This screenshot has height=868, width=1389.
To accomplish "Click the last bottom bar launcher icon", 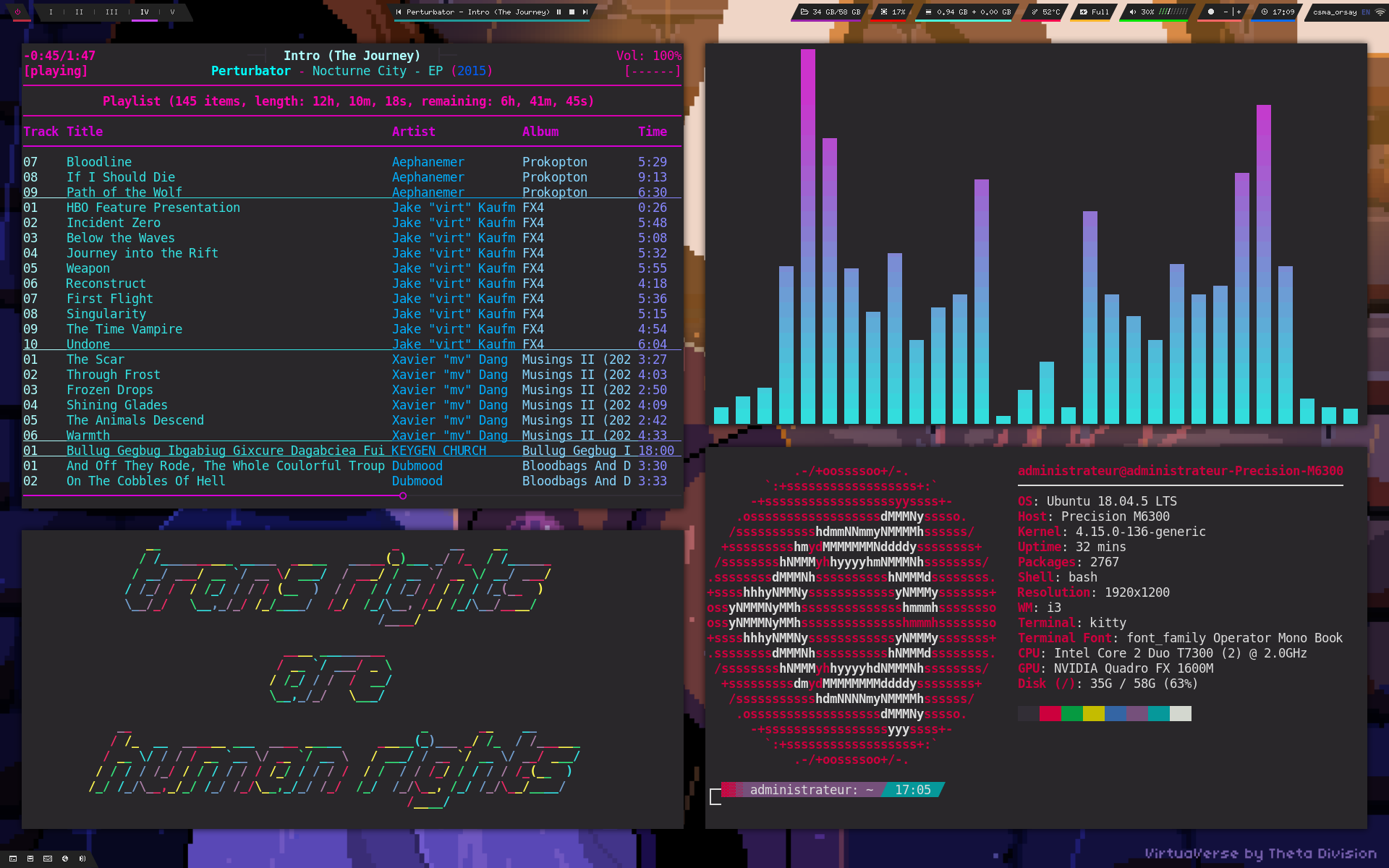I will tap(82, 859).
